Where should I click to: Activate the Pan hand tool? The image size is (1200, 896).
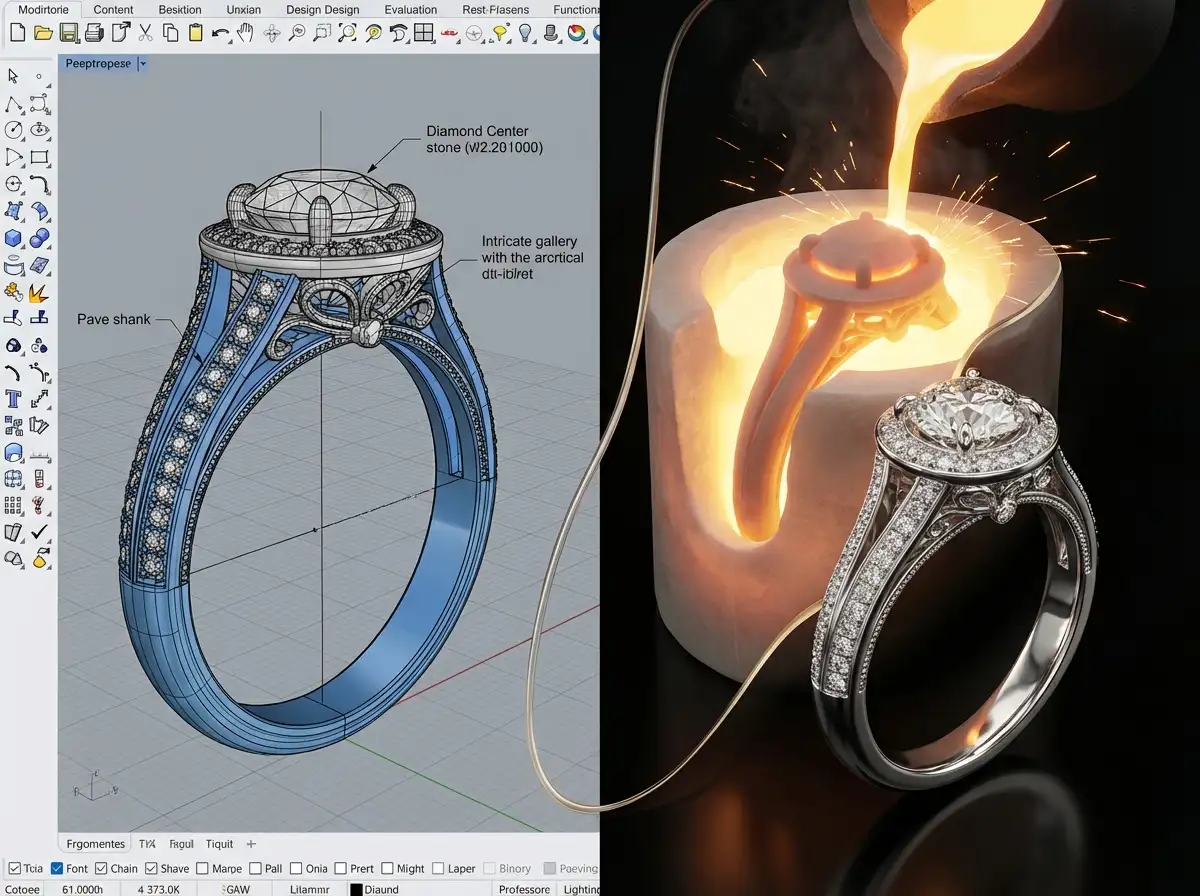coord(244,32)
